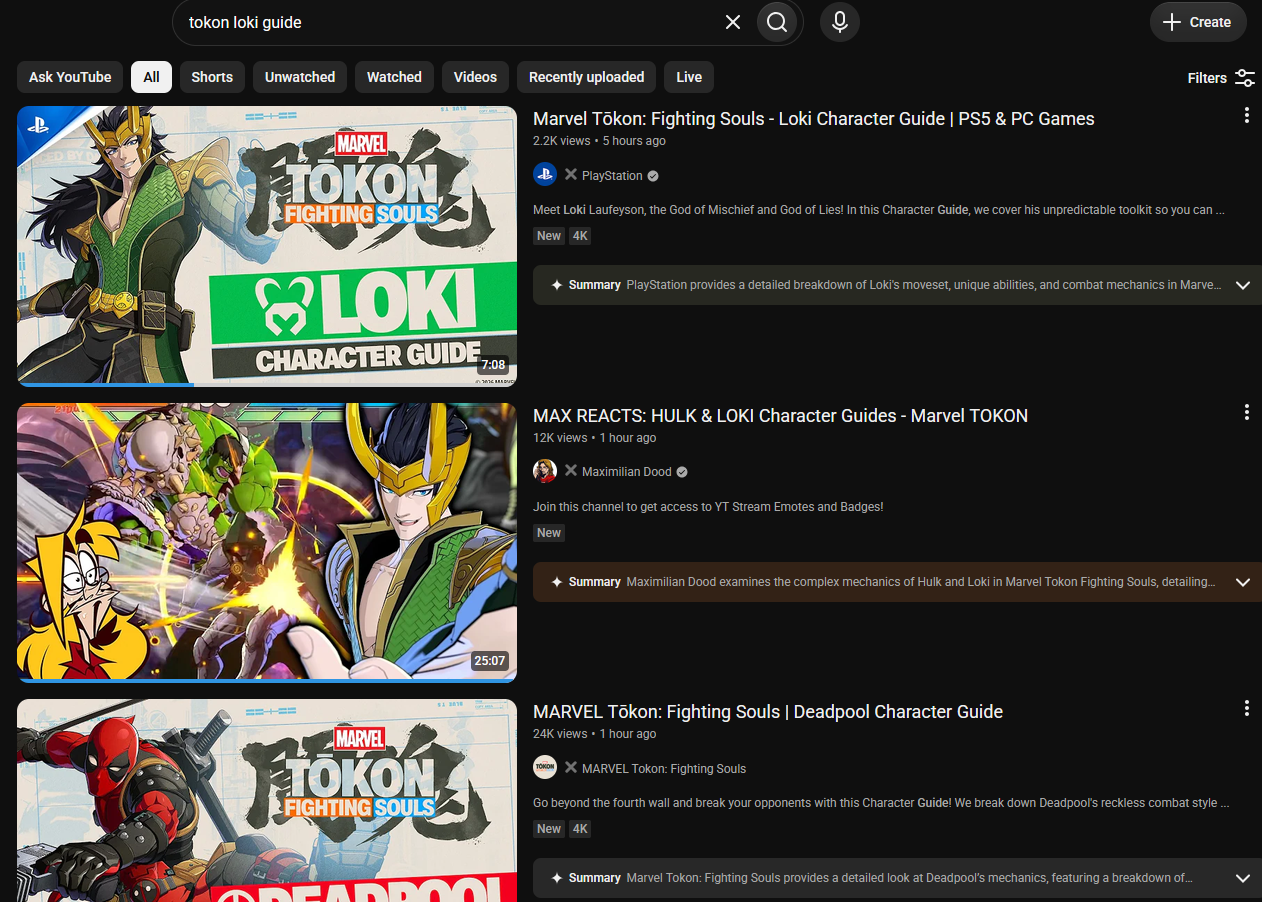
Task: Expand the summary of the Deadpool Character Guide
Action: click(1243, 878)
